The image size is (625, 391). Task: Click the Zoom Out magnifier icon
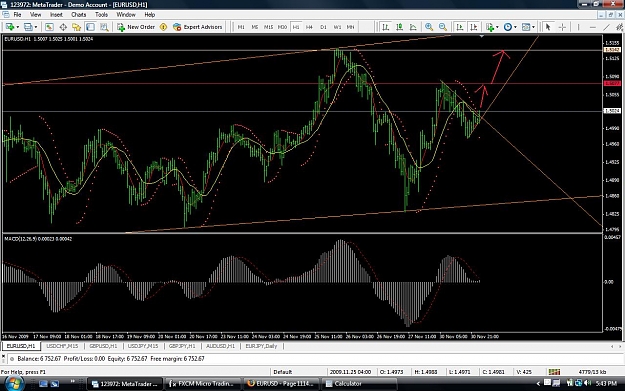click(443, 27)
